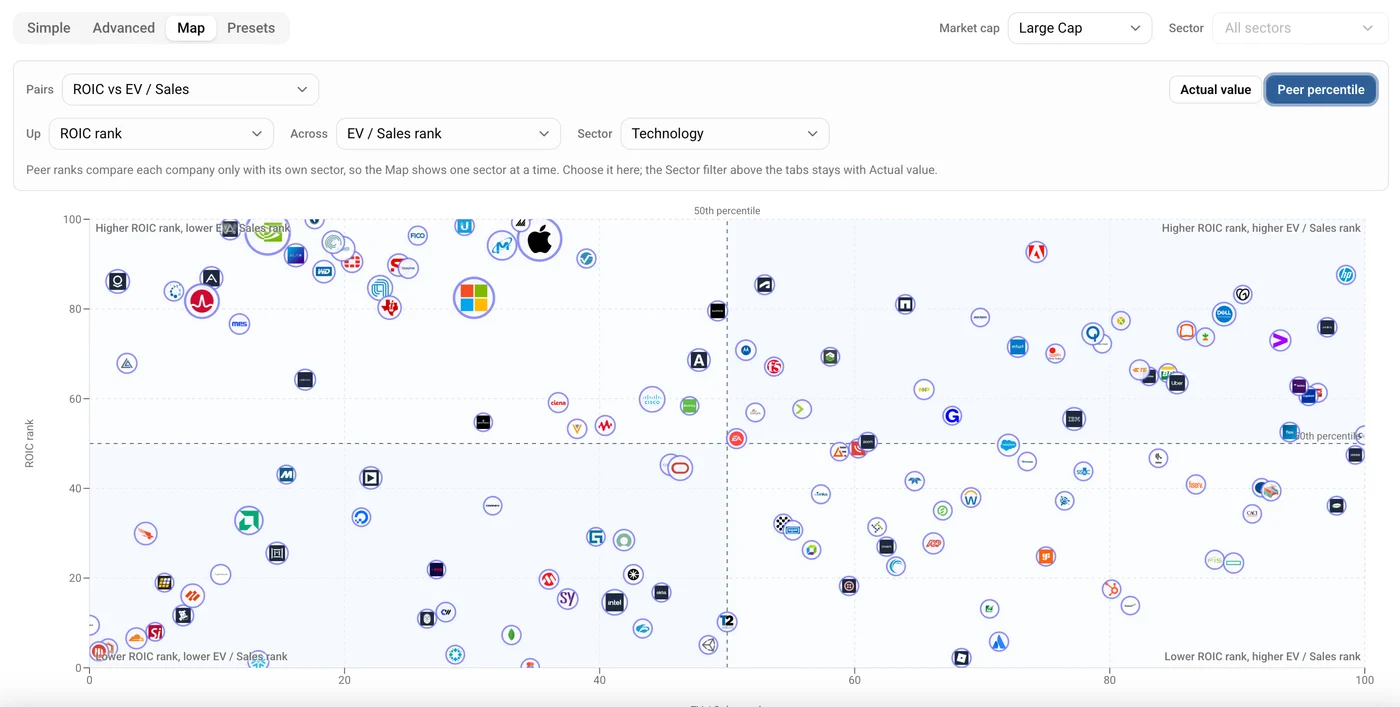This screenshot has width=1400, height=707.
Task: Click the Broadcom red pulse bubble
Action: 202,300
